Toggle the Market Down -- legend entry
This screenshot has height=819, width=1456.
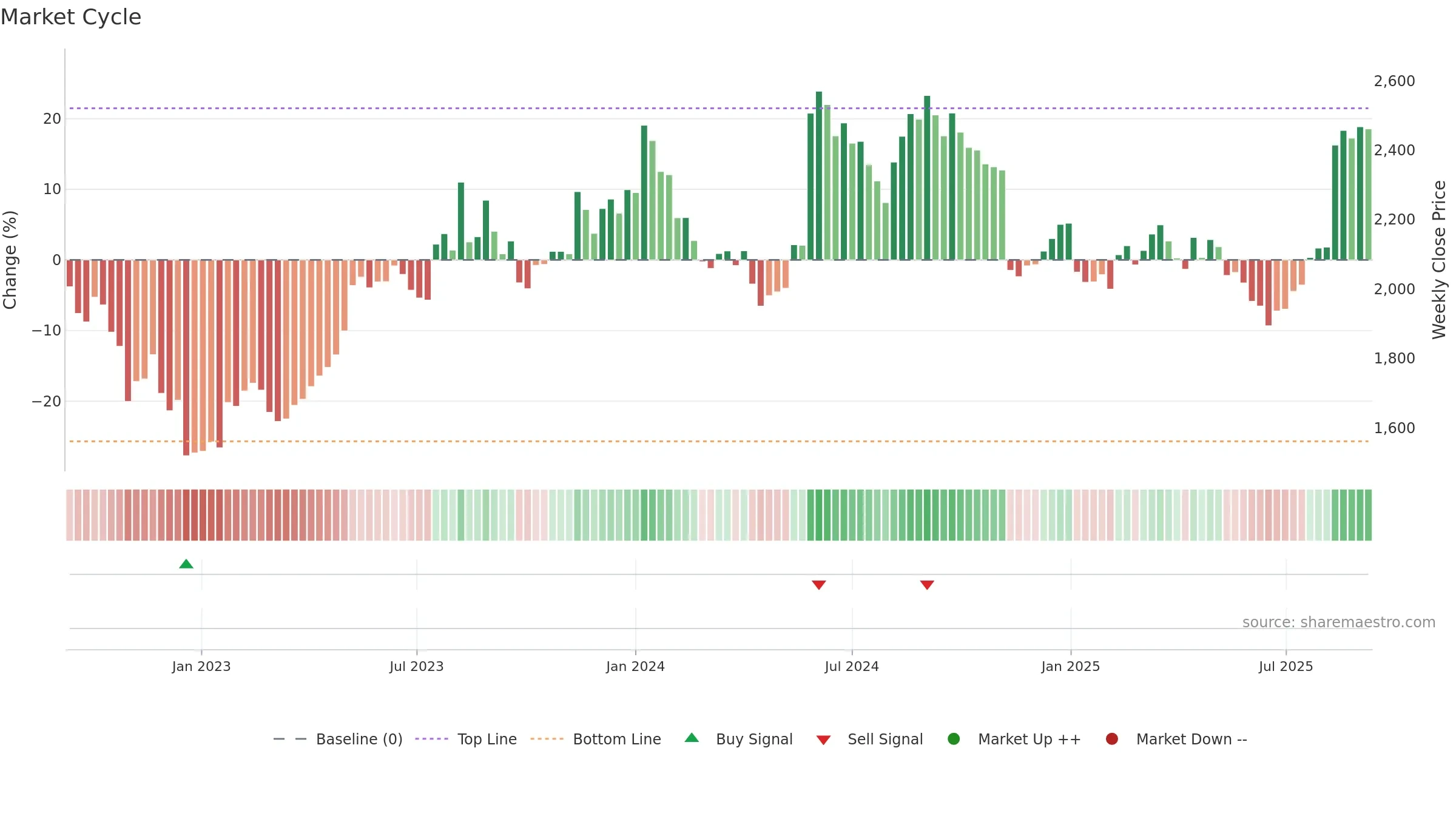click(x=1176, y=740)
